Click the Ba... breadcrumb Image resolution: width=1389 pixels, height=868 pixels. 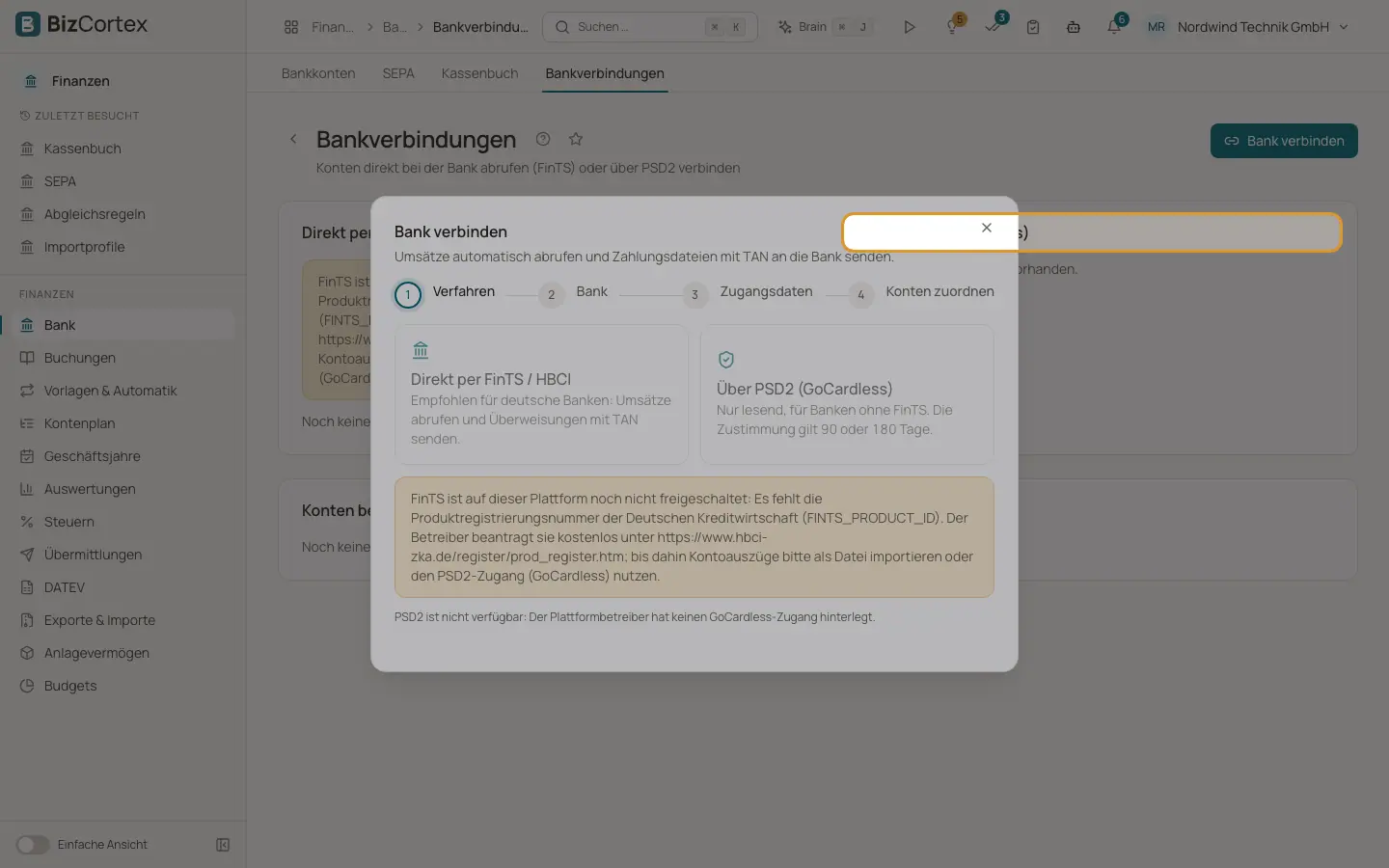(395, 27)
